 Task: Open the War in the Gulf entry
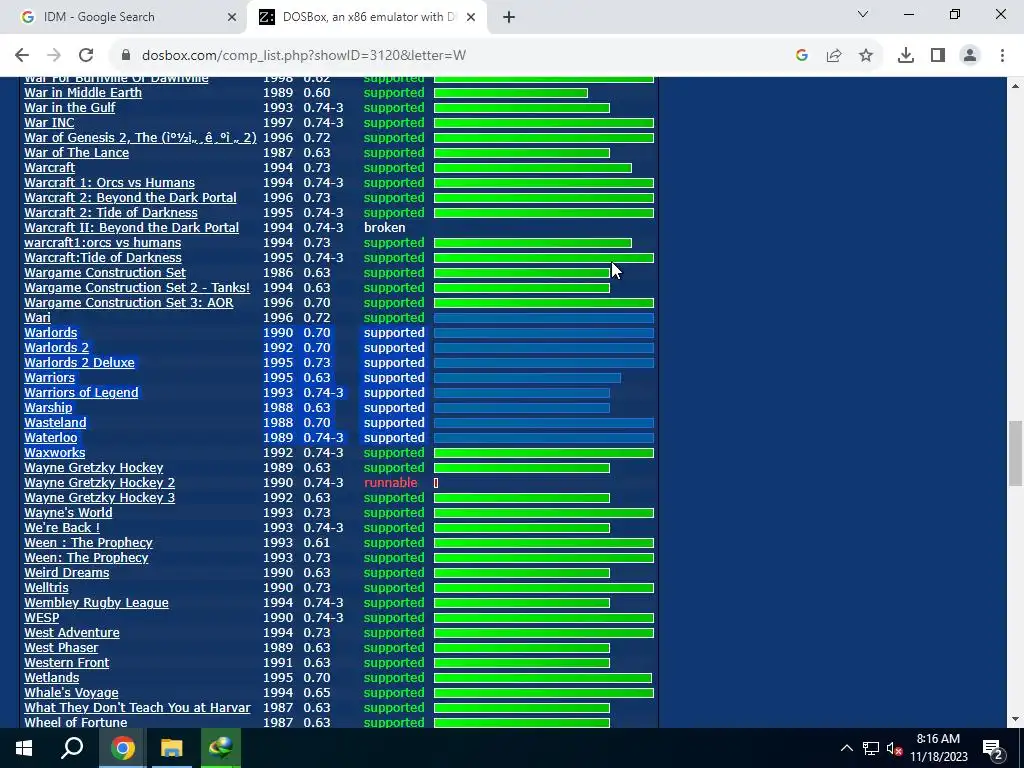69,108
